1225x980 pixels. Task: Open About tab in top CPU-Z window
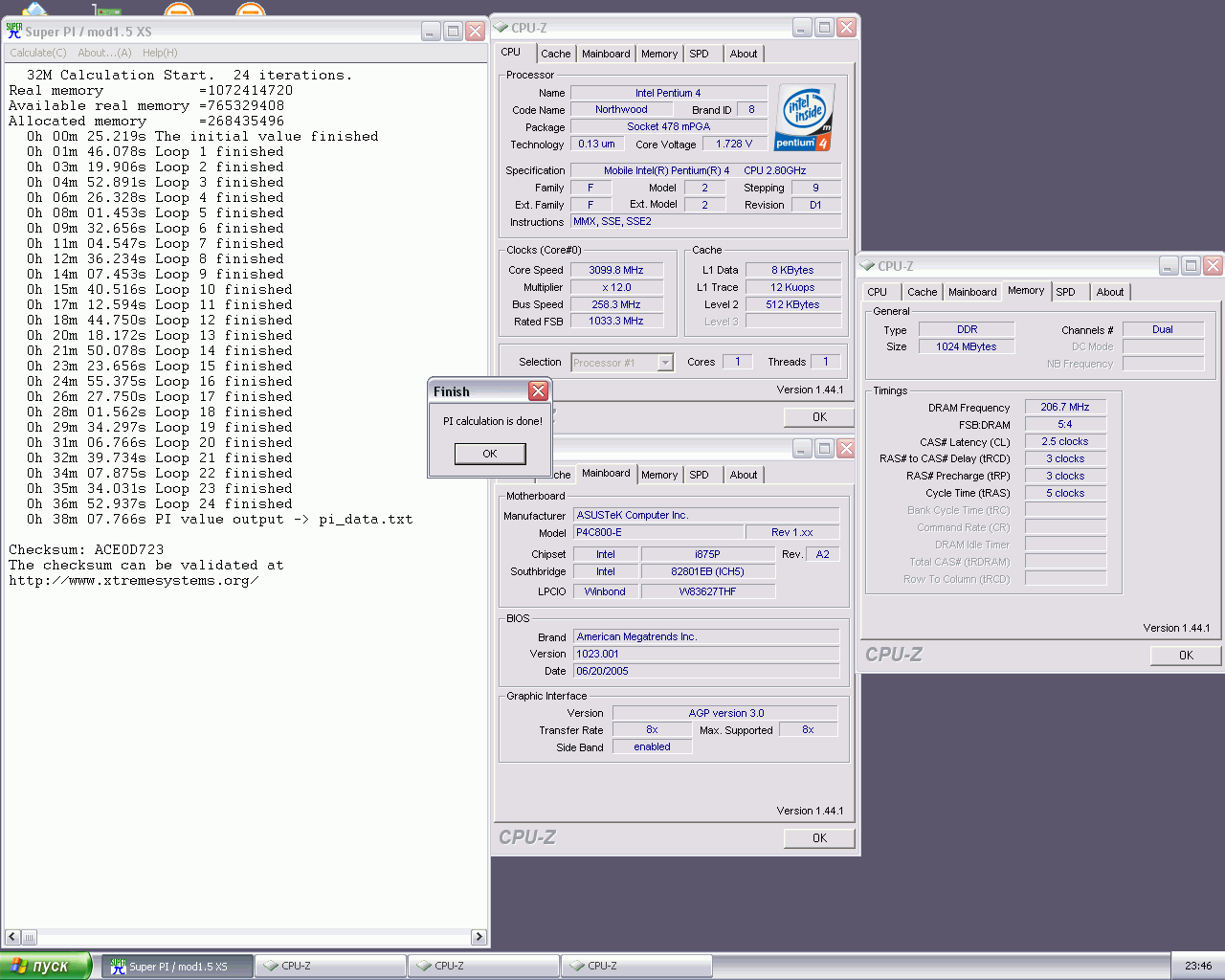(744, 54)
